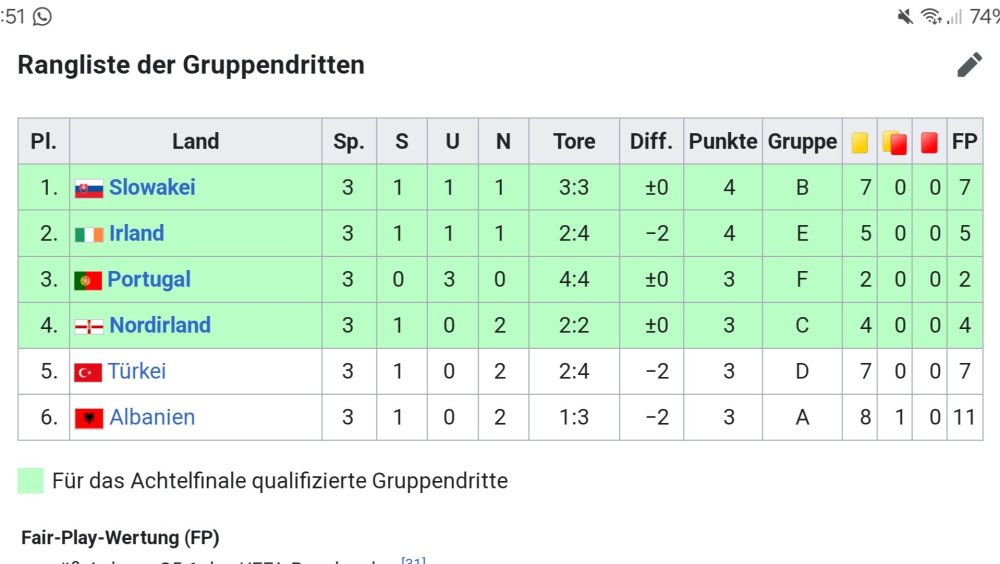Open the Slowakei link
1000x564 pixels.
click(152, 187)
